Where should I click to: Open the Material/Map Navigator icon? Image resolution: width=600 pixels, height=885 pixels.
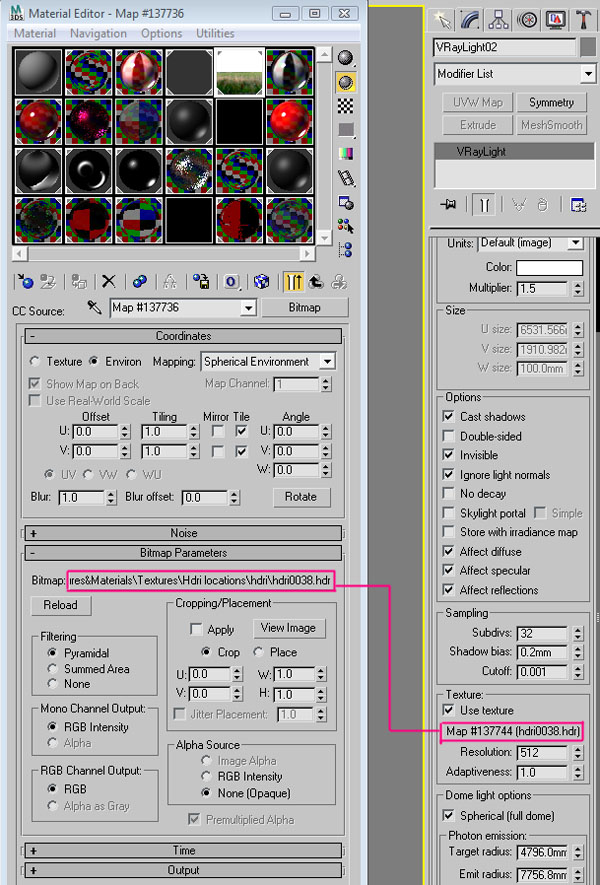click(x=345, y=249)
